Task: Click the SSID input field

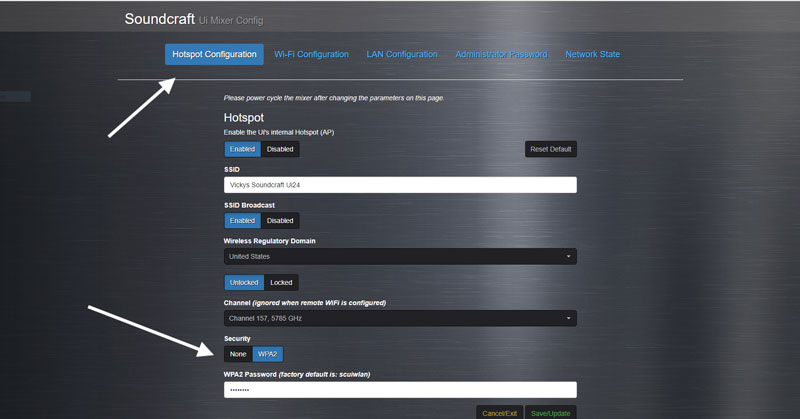Action: 400,185
